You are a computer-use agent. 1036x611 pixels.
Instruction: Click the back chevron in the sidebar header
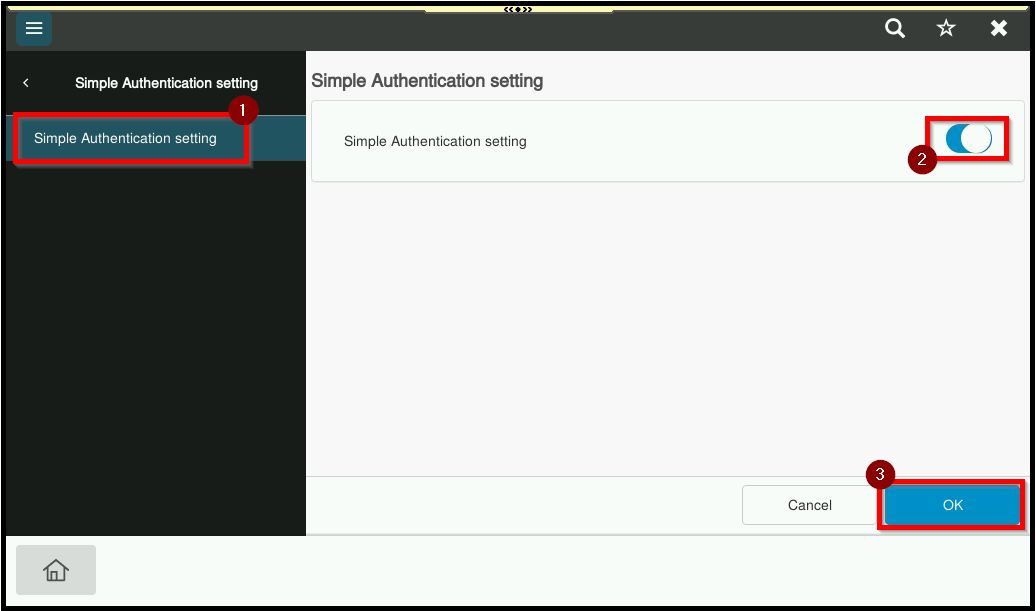click(26, 83)
